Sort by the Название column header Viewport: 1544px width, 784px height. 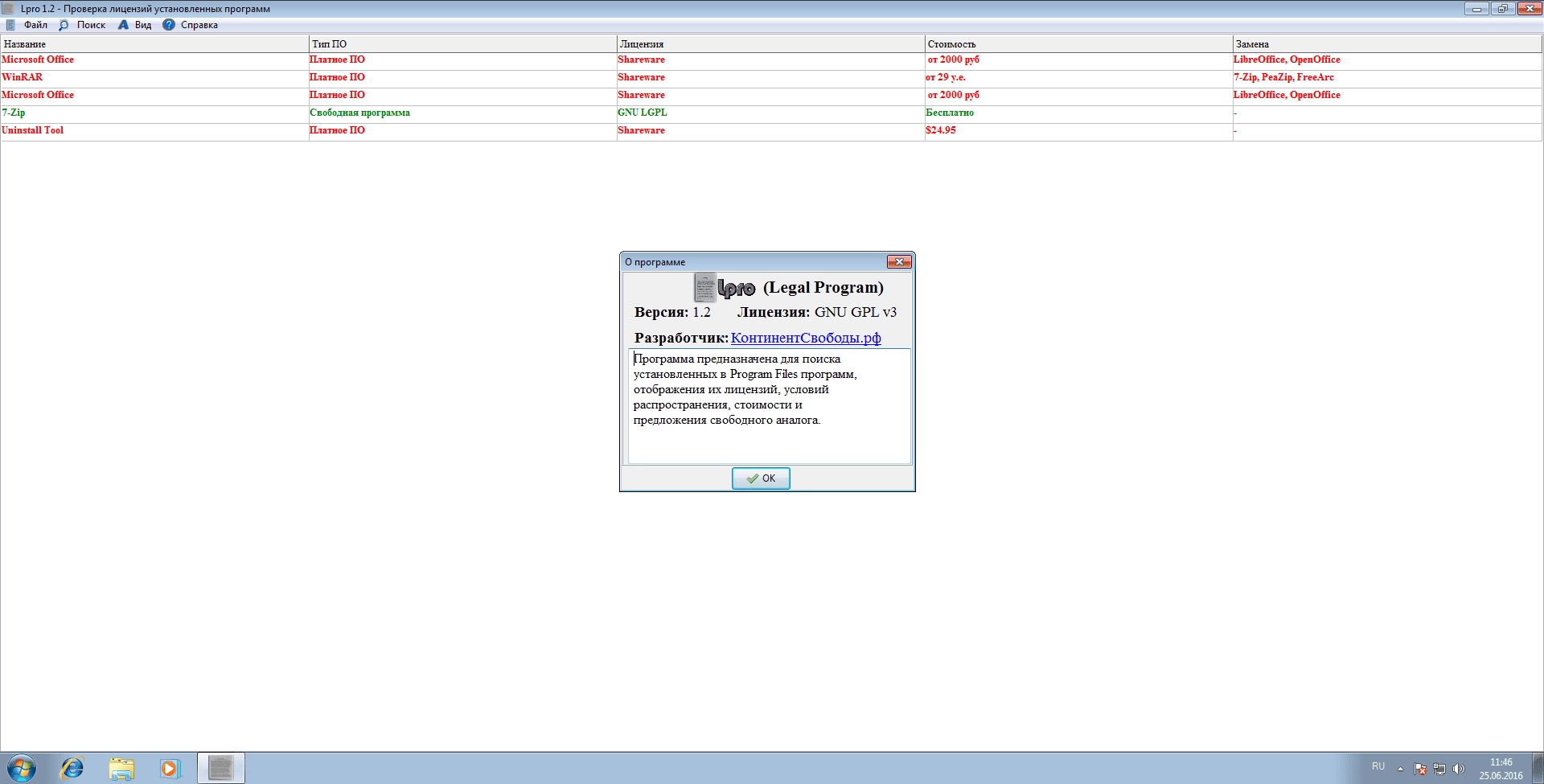pos(154,44)
